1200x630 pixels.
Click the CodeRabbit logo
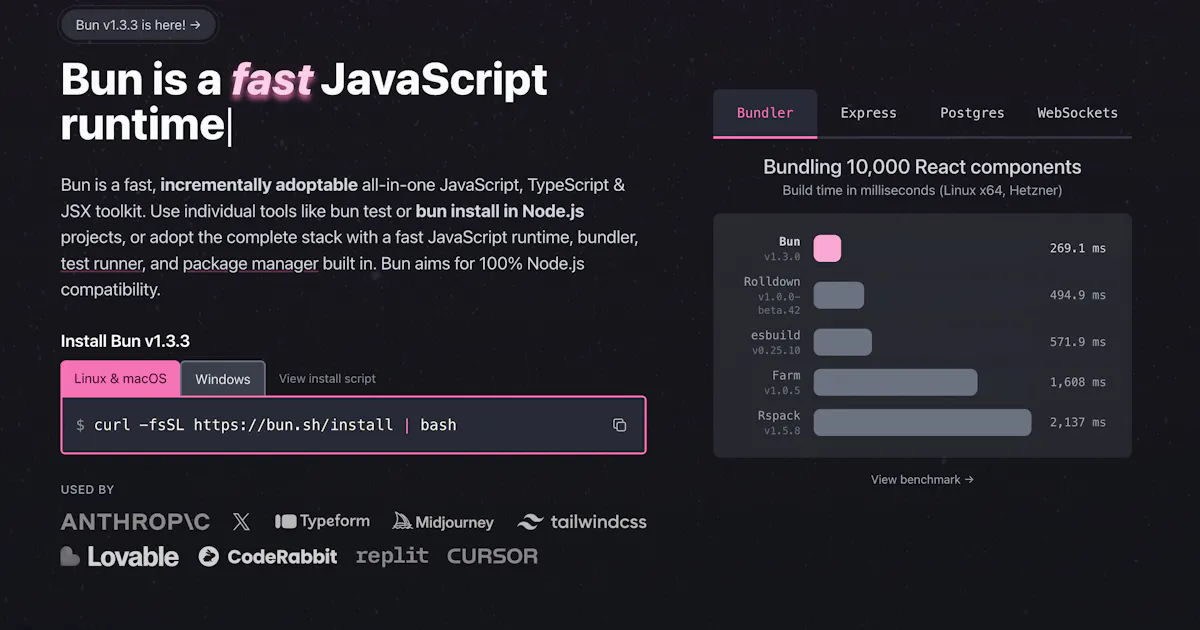[x=268, y=556]
